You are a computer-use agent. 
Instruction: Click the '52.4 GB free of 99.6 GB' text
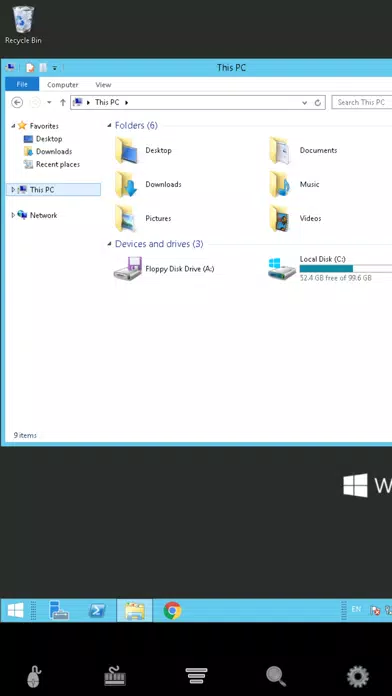pos(336,278)
